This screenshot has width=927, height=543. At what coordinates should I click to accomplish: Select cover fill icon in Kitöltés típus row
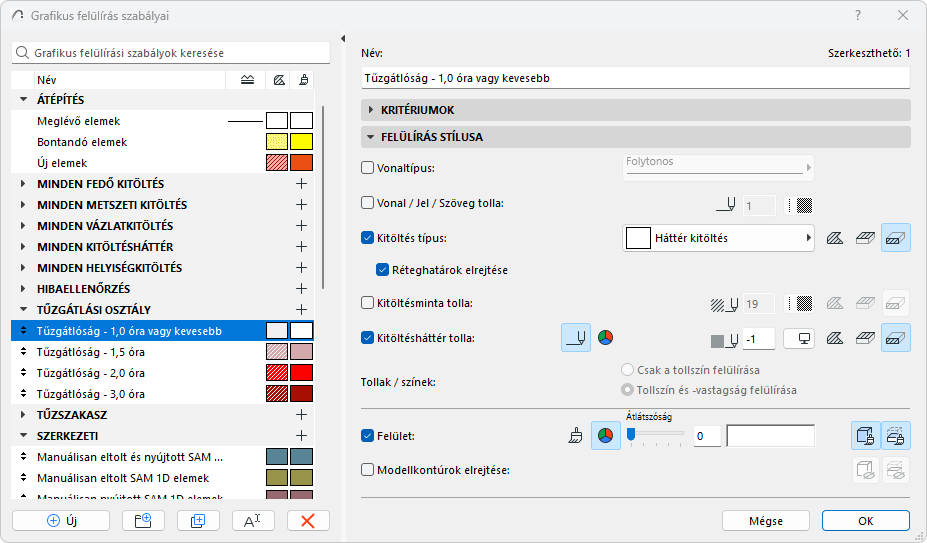[866, 238]
